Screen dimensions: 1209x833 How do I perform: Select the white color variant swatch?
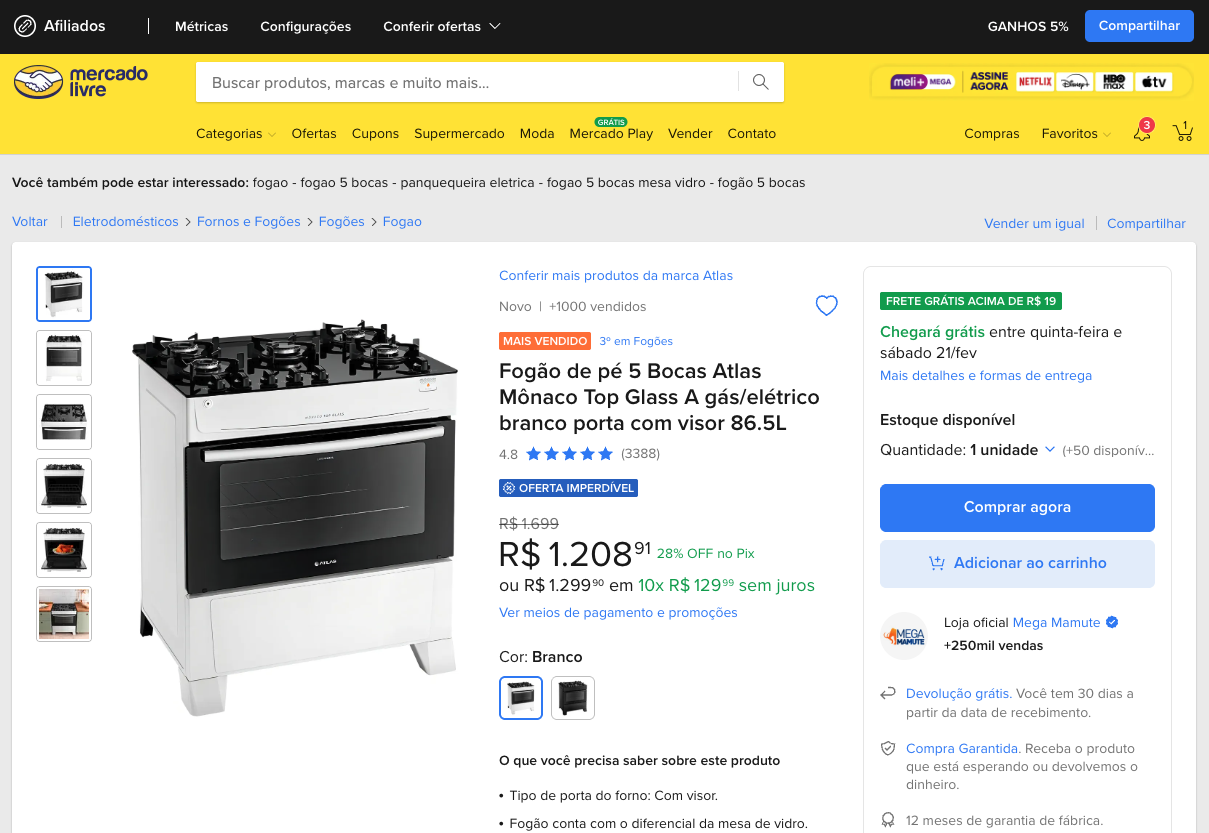coord(521,698)
